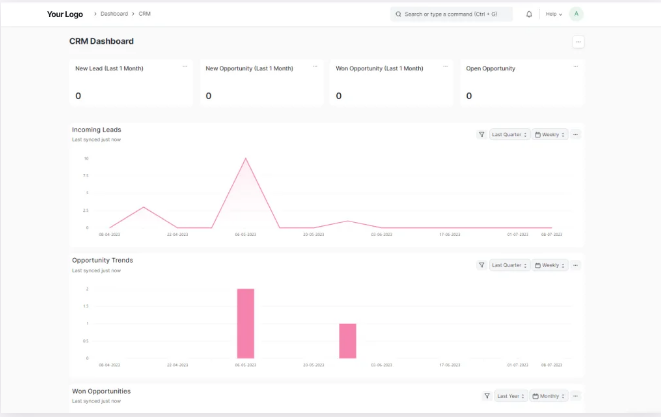Open filter for Opportunity Trends chart
Viewport: 661px width, 417px height.
pos(481,265)
